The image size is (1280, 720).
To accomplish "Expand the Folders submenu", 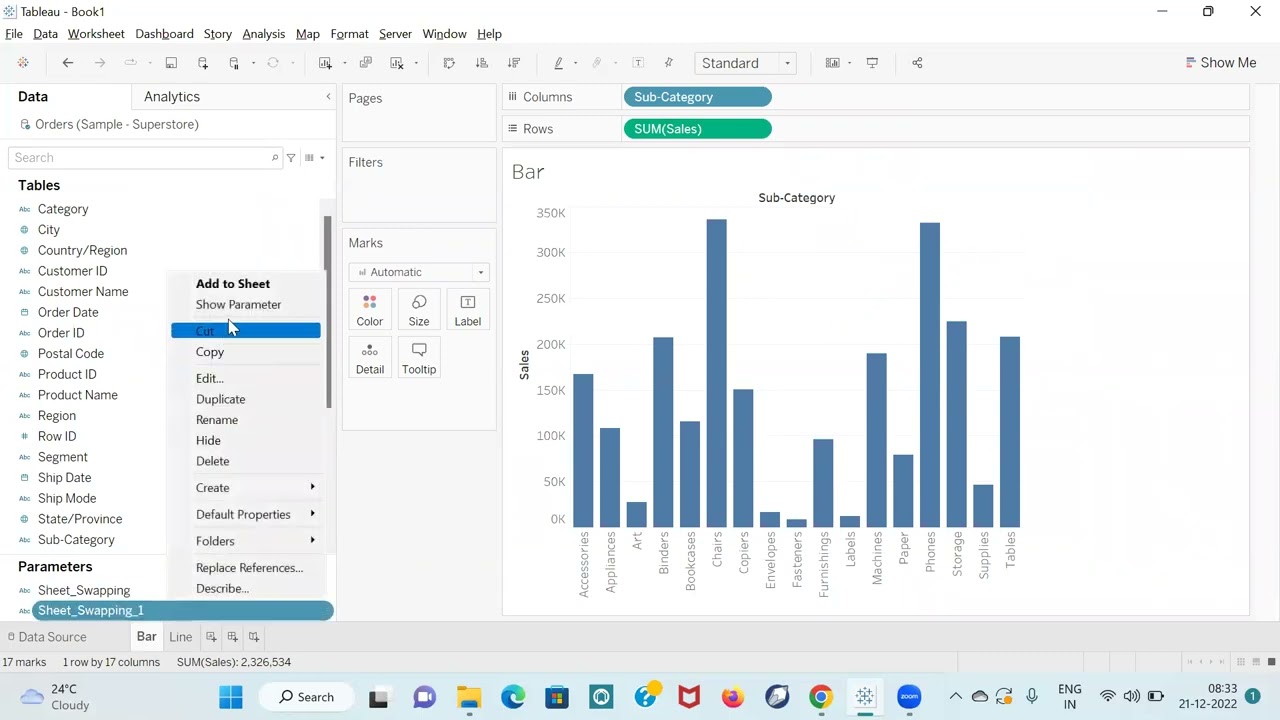I will point(246,541).
